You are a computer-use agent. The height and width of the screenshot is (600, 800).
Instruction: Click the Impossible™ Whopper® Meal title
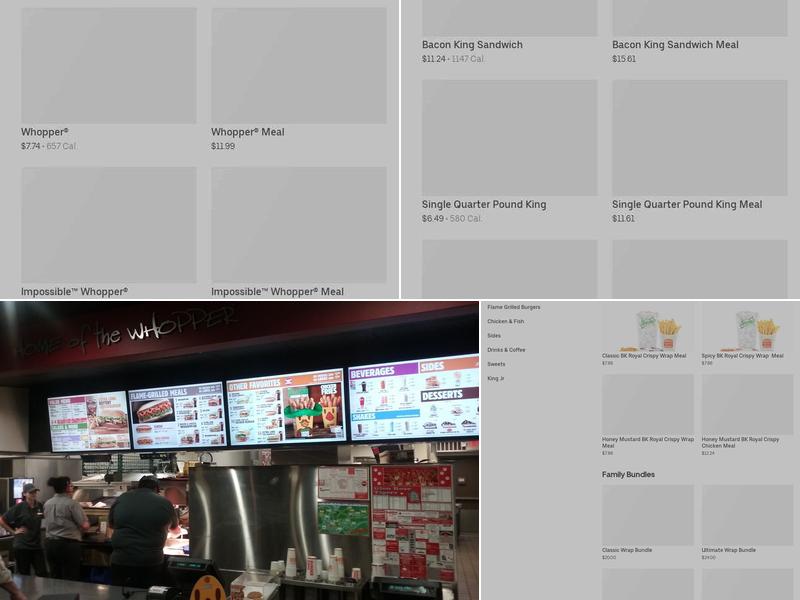pos(278,292)
